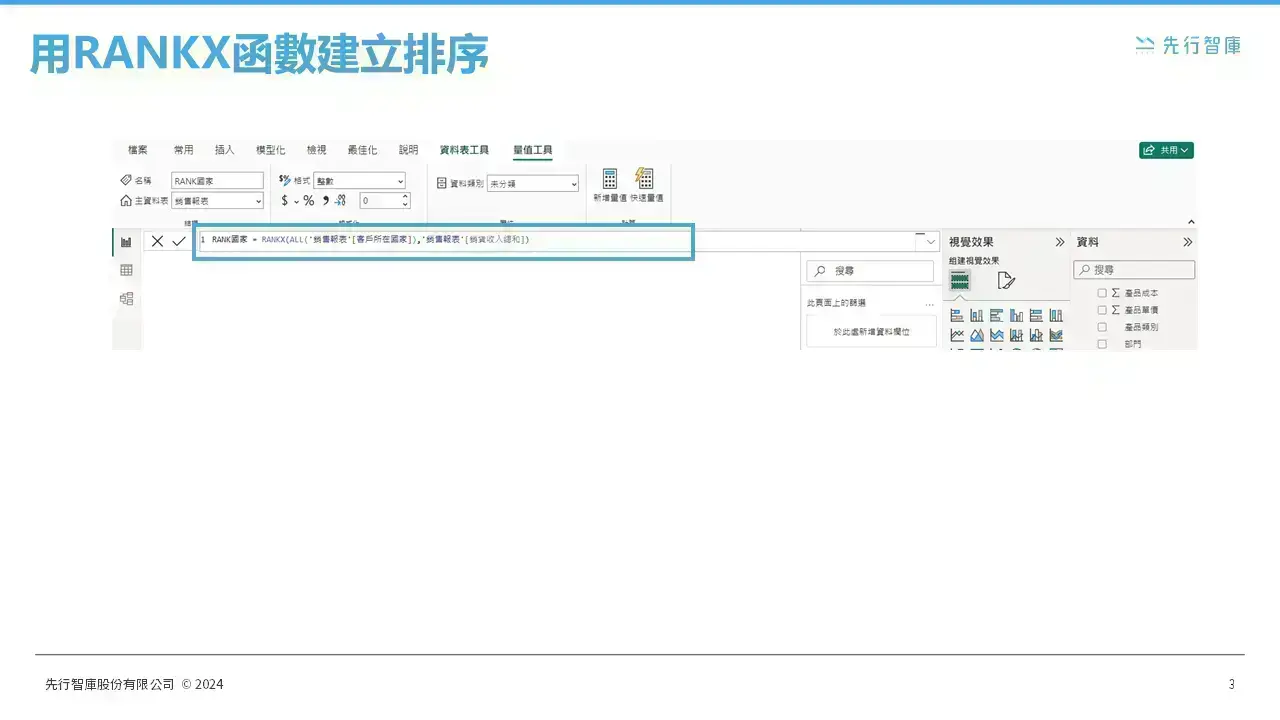Switch to the 常用 Home tab
Screen dimensions: 1280x720
click(x=183, y=150)
